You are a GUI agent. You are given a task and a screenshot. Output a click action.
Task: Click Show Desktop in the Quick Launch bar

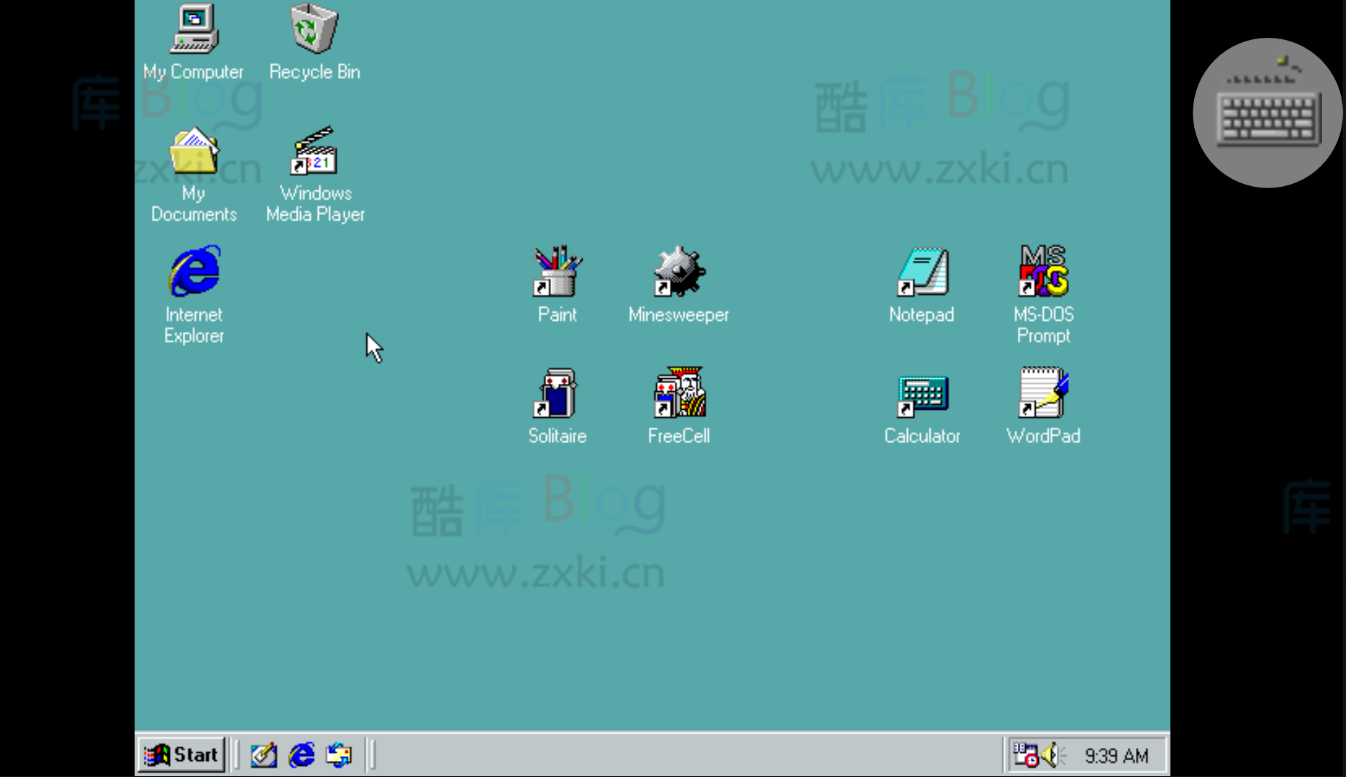coord(263,755)
